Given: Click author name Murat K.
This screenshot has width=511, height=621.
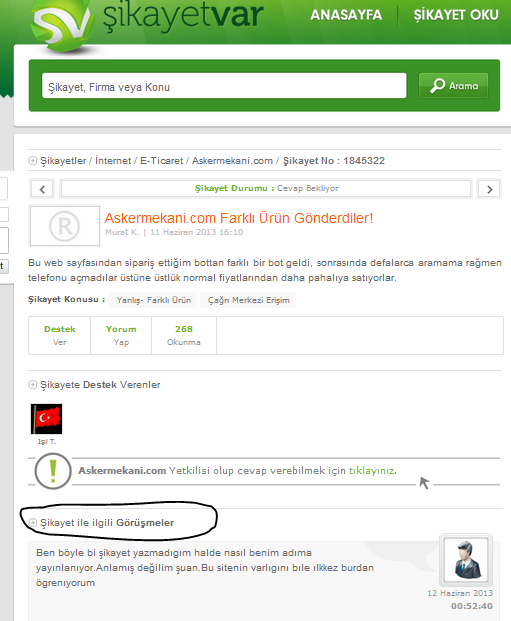Looking at the screenshot, I should coord(122,232).
